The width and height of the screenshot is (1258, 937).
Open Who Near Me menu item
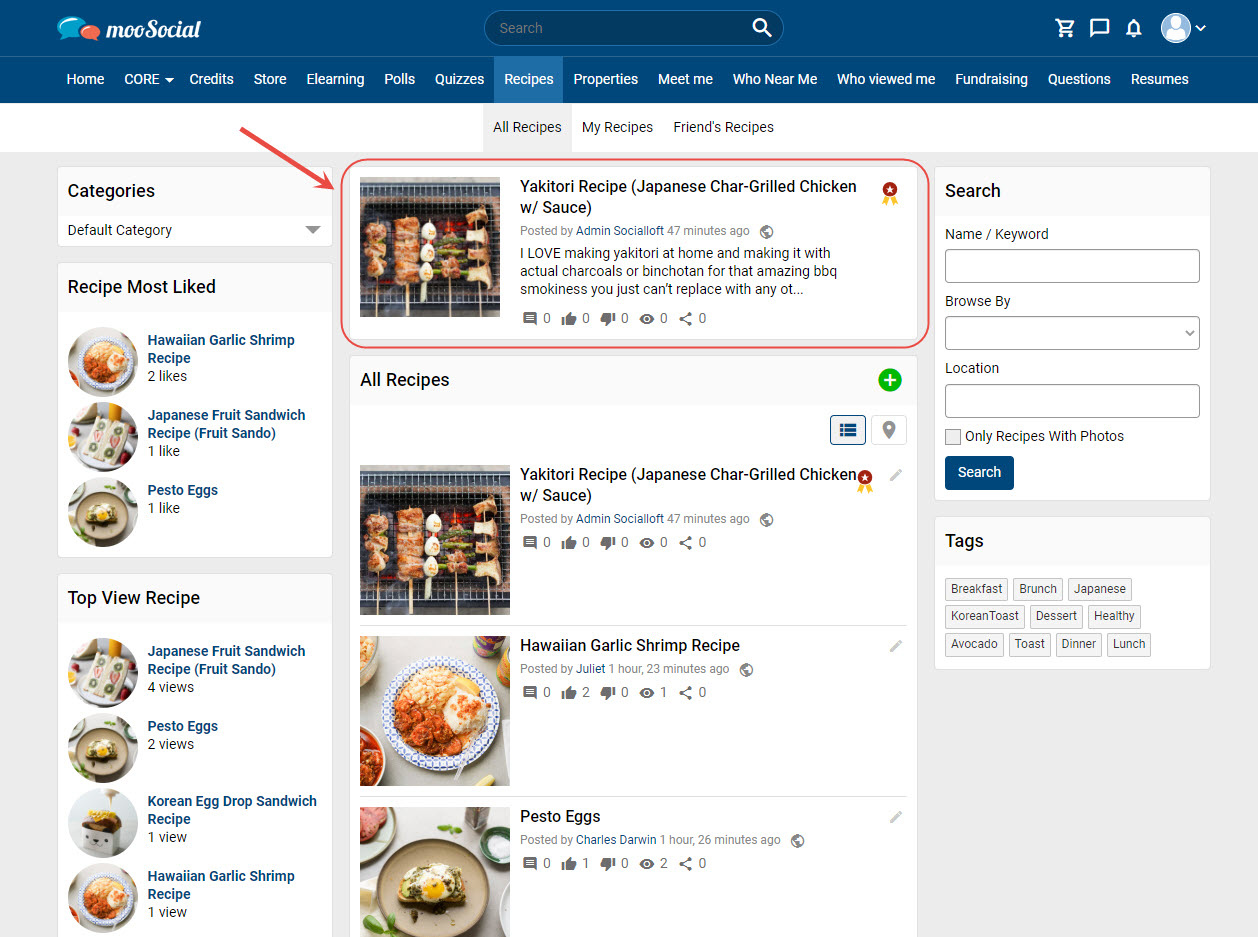[x=775, y=79]
